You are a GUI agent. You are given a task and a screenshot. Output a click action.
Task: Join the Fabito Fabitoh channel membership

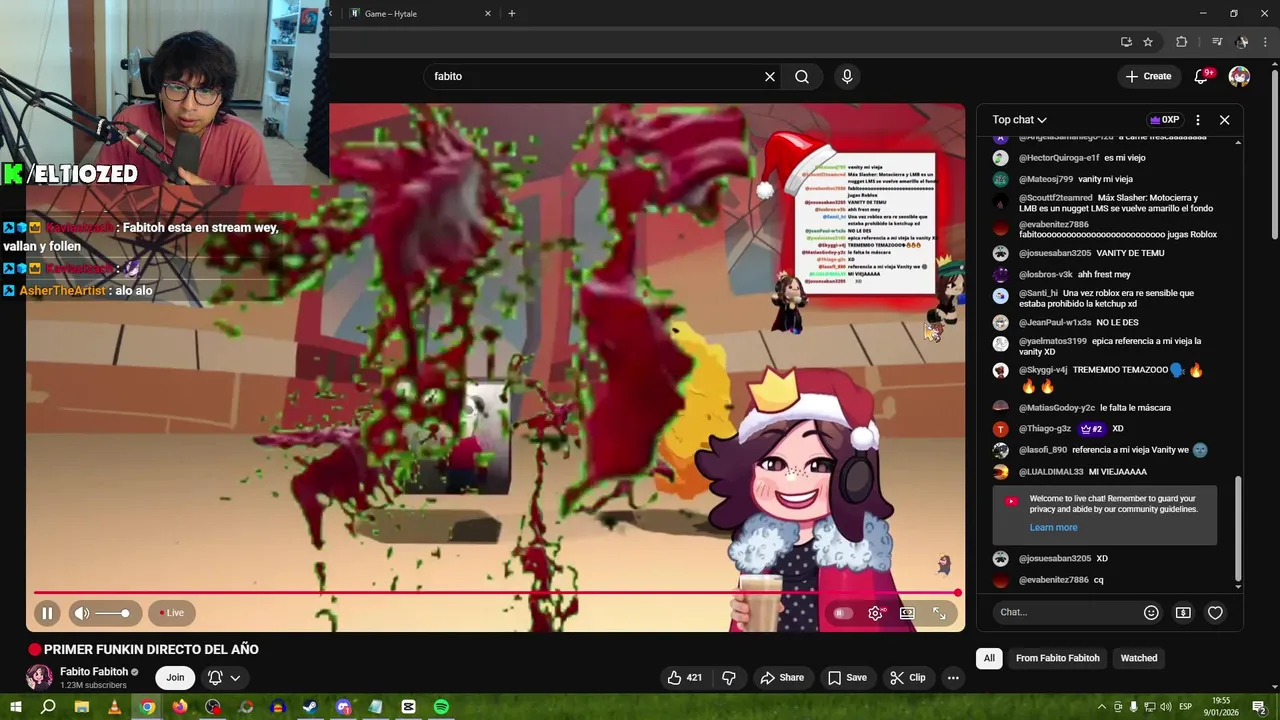coord(175,677)
